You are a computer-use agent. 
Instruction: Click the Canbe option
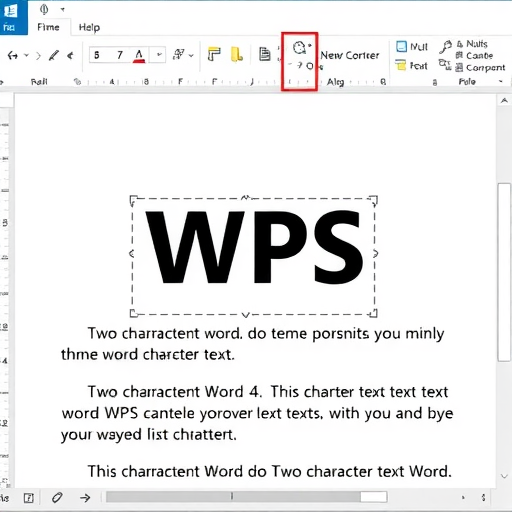[x=474, y=55]
